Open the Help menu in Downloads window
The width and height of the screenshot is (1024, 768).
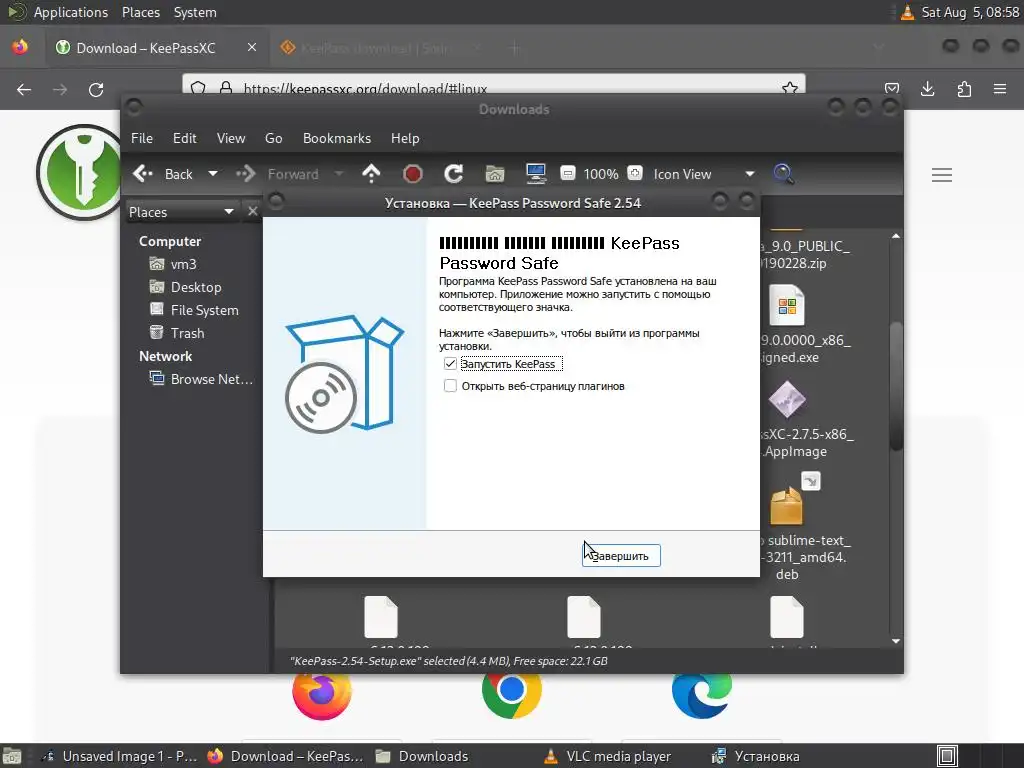[x=405, y=138]
